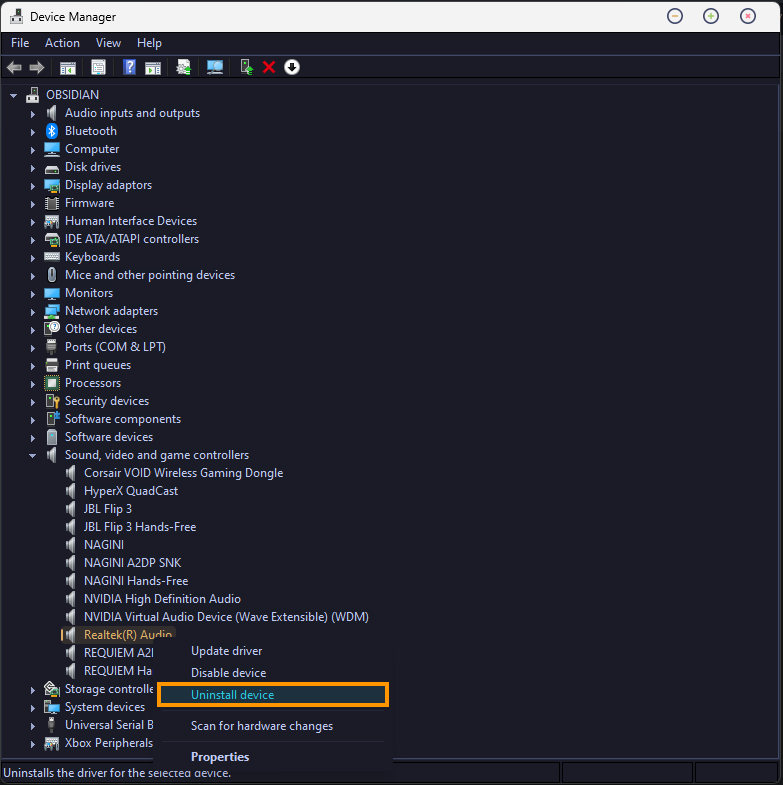Click the Network adapters category icon

pos(52,311)
